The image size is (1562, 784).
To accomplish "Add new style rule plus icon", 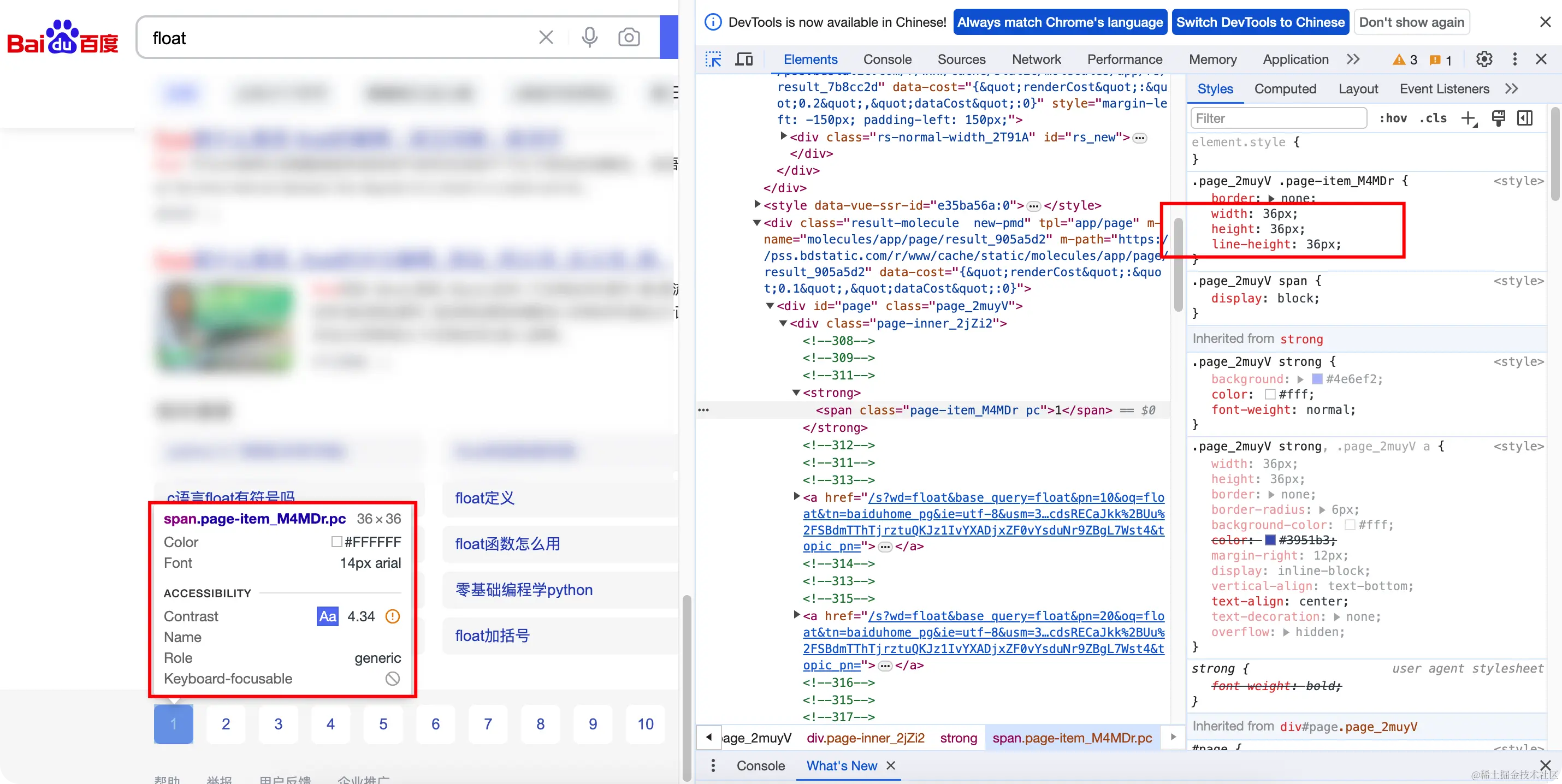I will coord(1468,118).
